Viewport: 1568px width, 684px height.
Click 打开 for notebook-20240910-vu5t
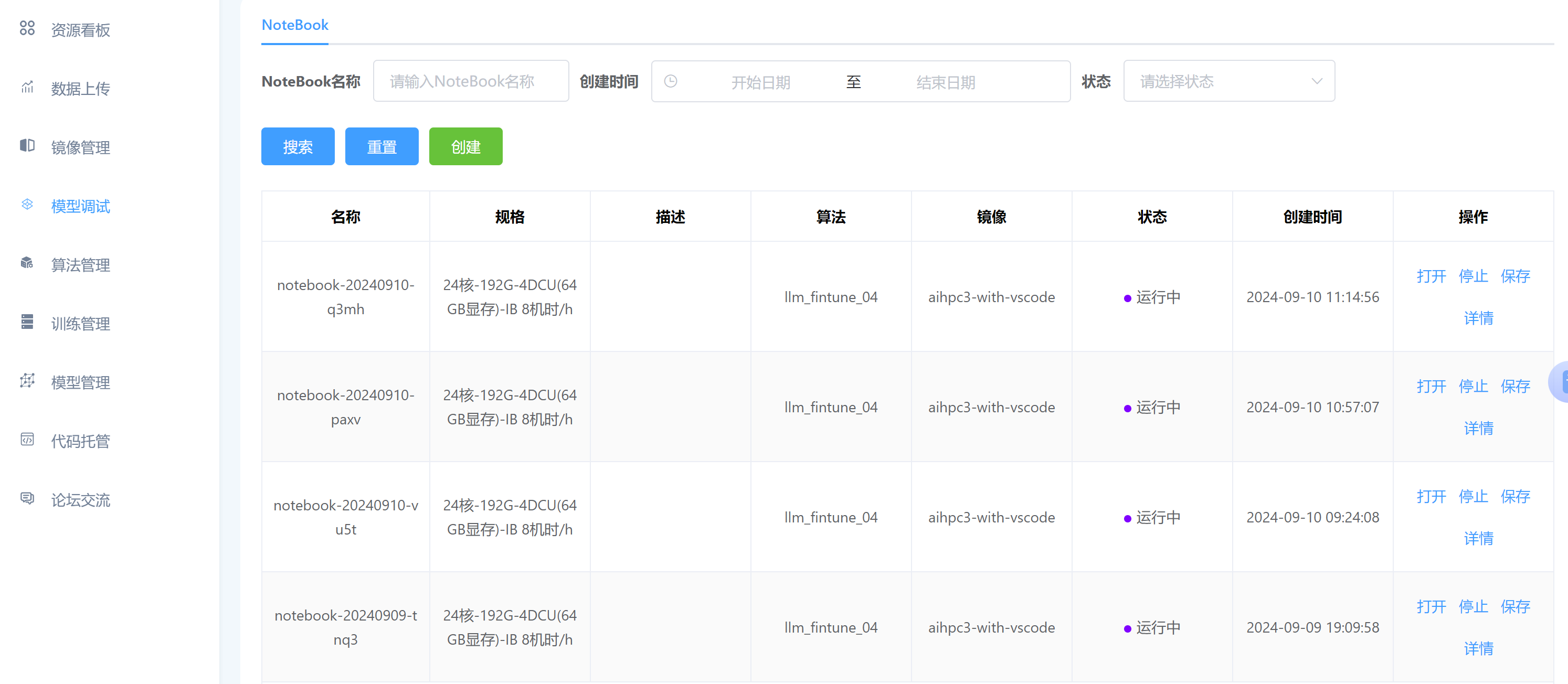tap(1431, 497)
